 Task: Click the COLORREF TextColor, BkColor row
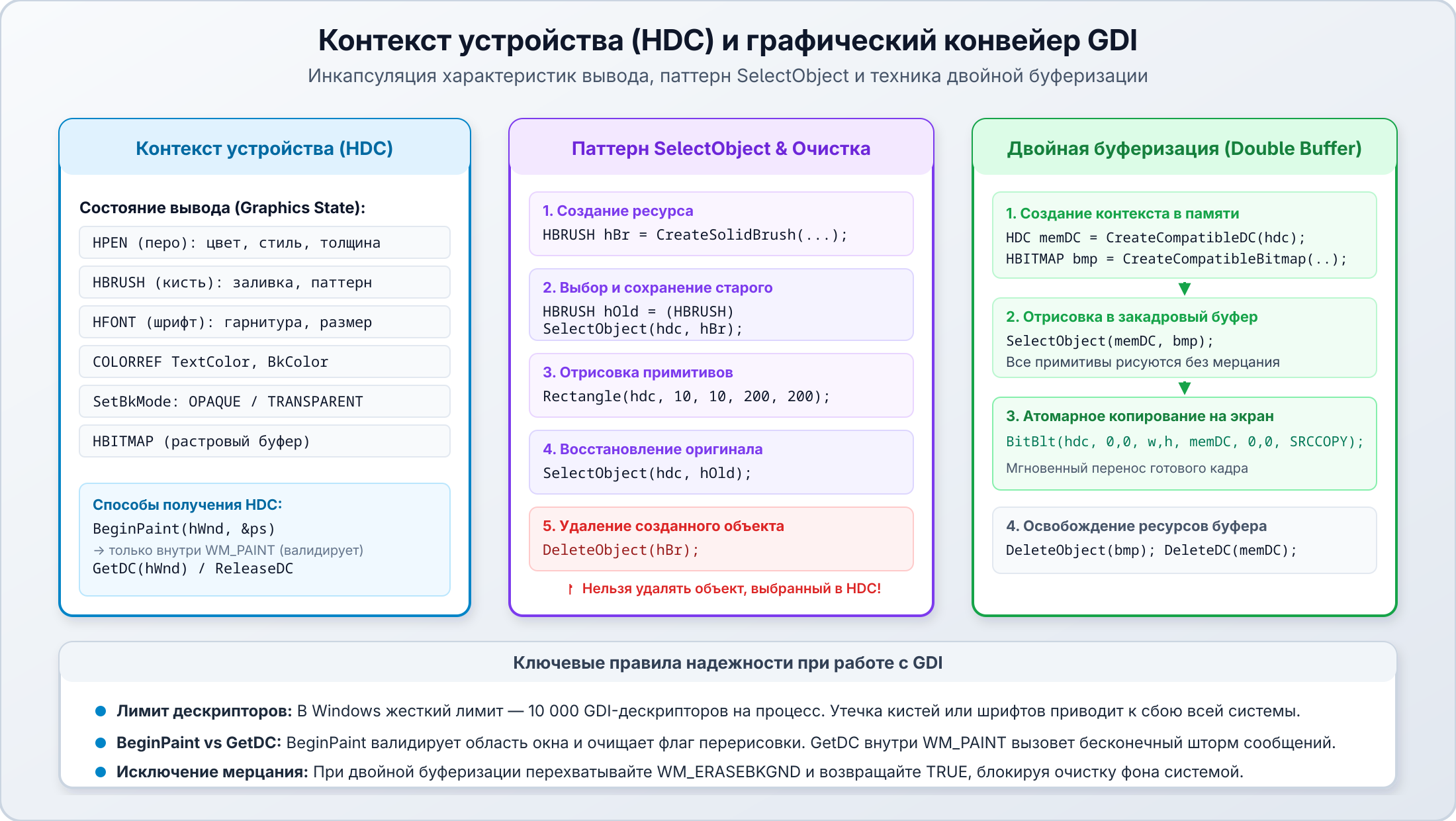click(x=265, y=362)
